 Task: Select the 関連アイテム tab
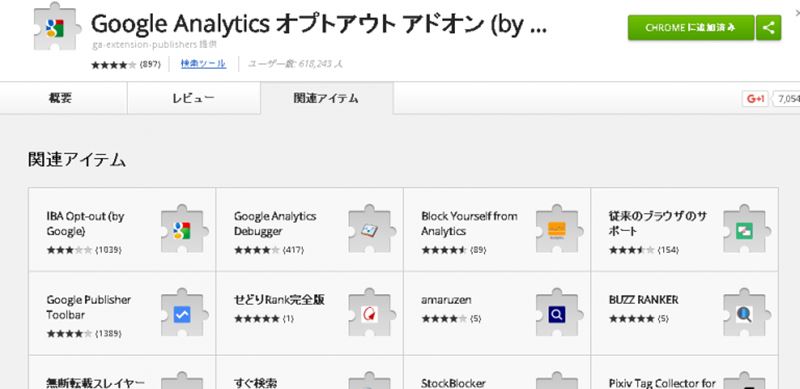[x=327, y=98]
